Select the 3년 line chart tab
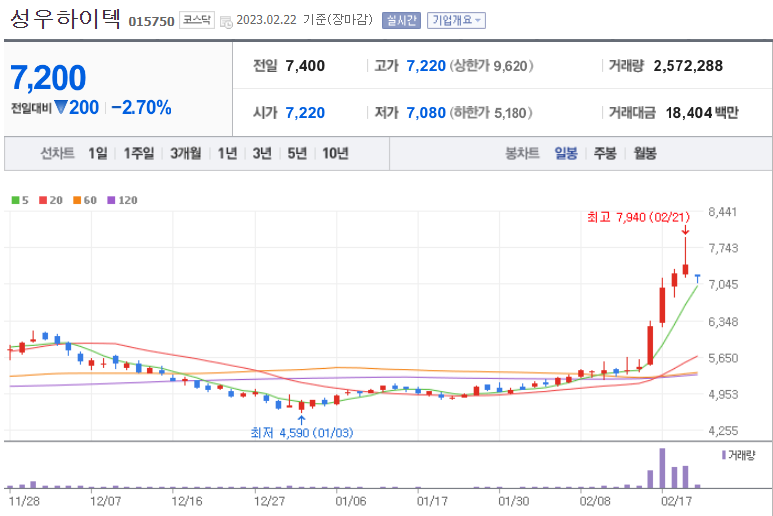 (x=262, y=153)
